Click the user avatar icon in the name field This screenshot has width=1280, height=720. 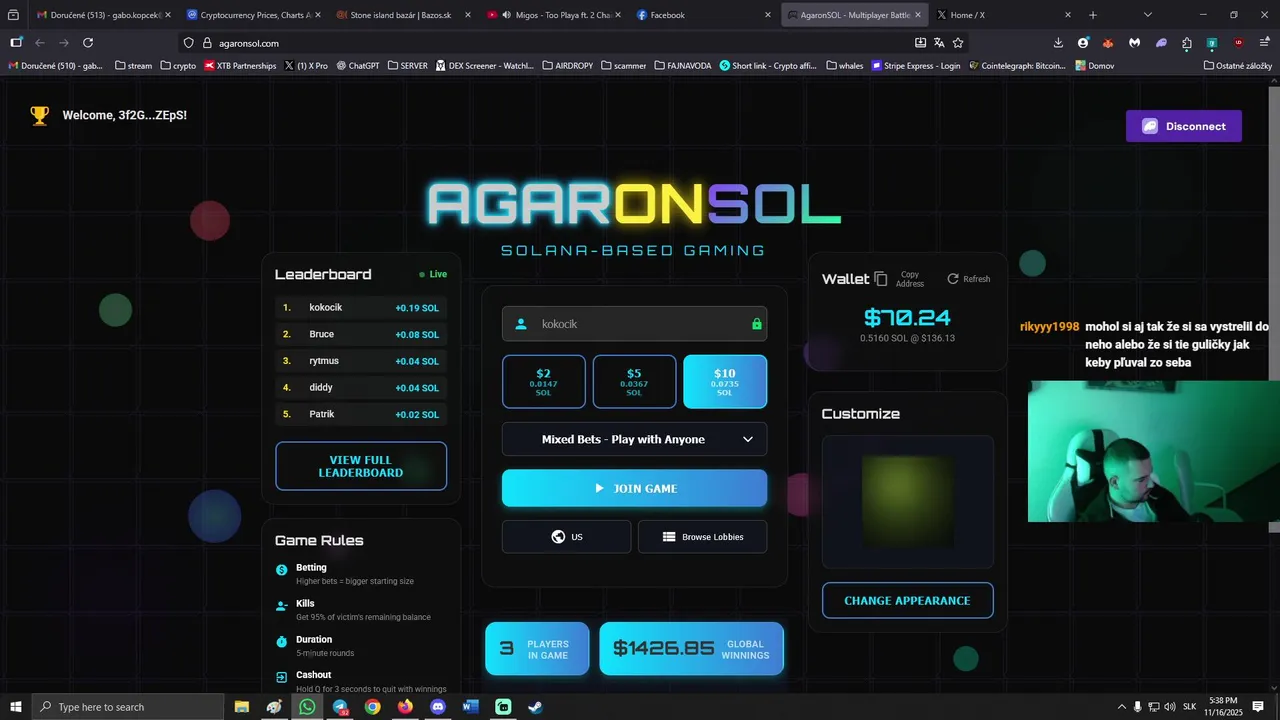click(521, 324)
